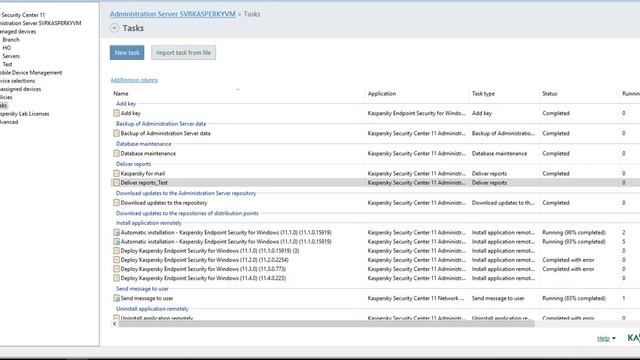Screen dimensions: 640x360
Task: Click the horizontal scrollbar left arrow
Action: click(114, 324)
